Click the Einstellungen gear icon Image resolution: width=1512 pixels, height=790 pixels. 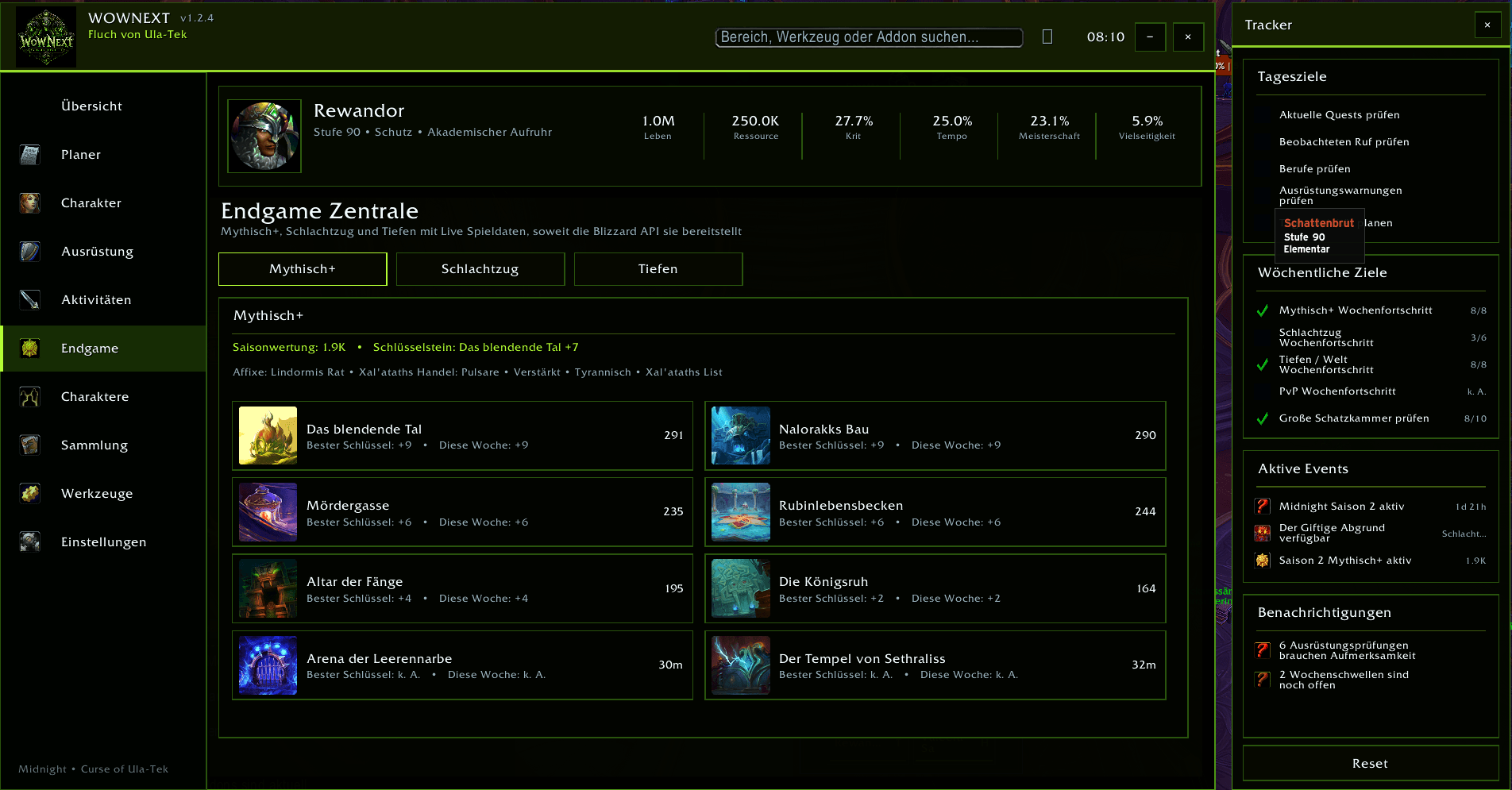pos(30,542)
